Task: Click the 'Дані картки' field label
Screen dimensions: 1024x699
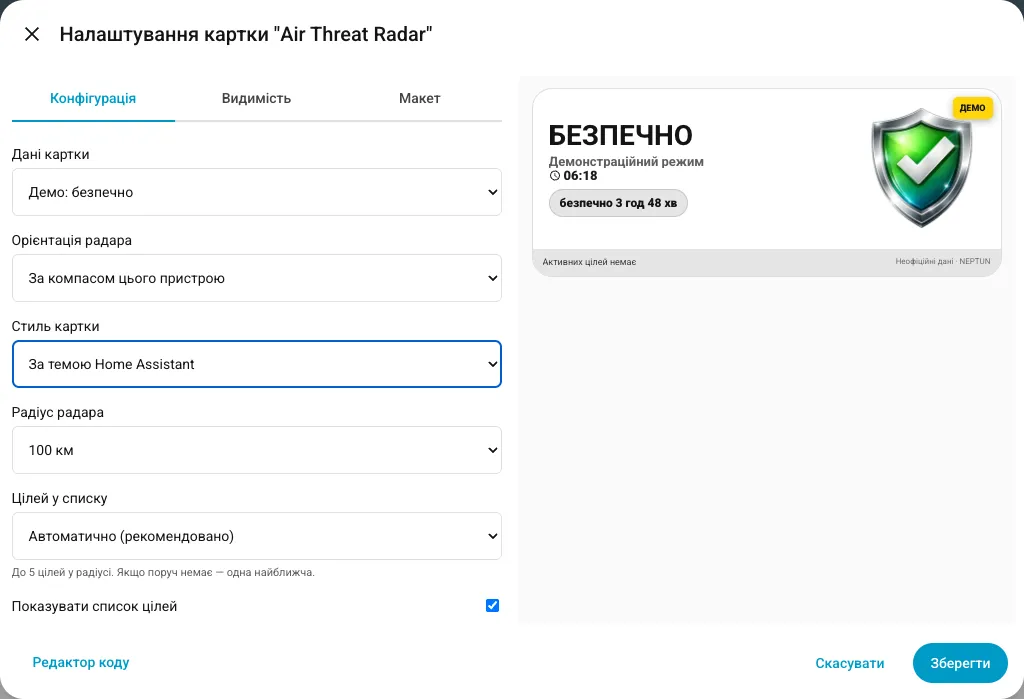Action: click(50, 155)
